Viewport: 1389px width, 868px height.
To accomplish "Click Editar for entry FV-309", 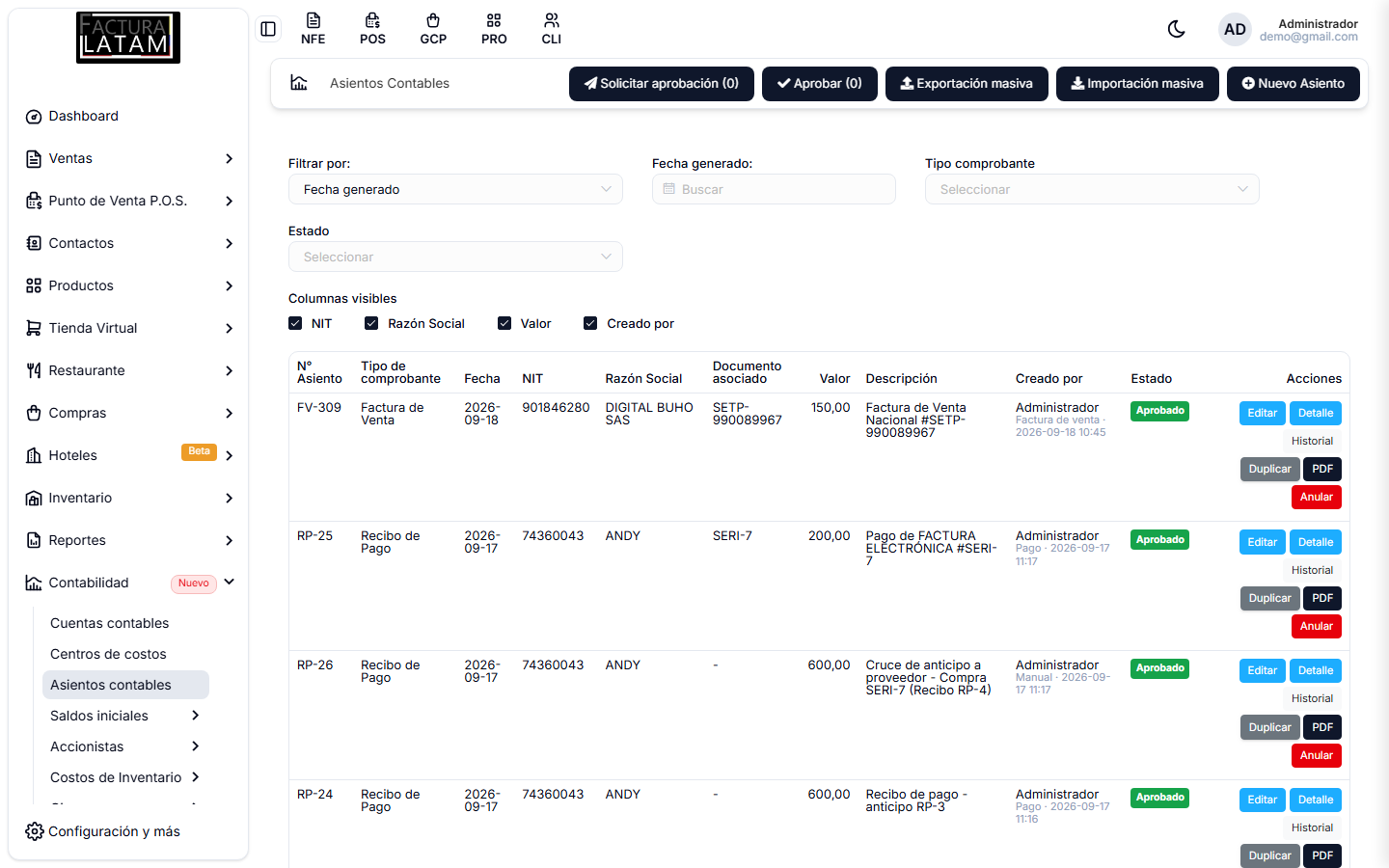I will pos(1262,413).
